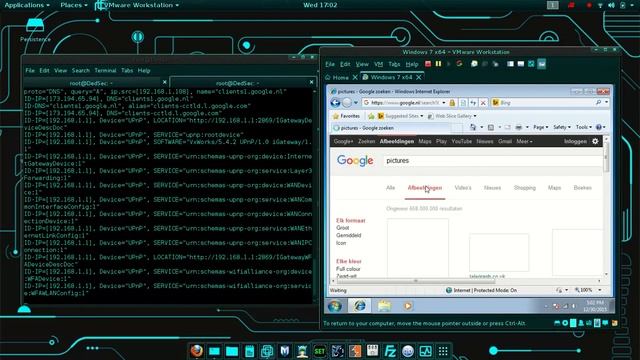The width and height of the screenshot is (640, 360).
Task: Expand the IE address bar dropdown arrow
Action: pyautogui.click(x=444, y=103)
